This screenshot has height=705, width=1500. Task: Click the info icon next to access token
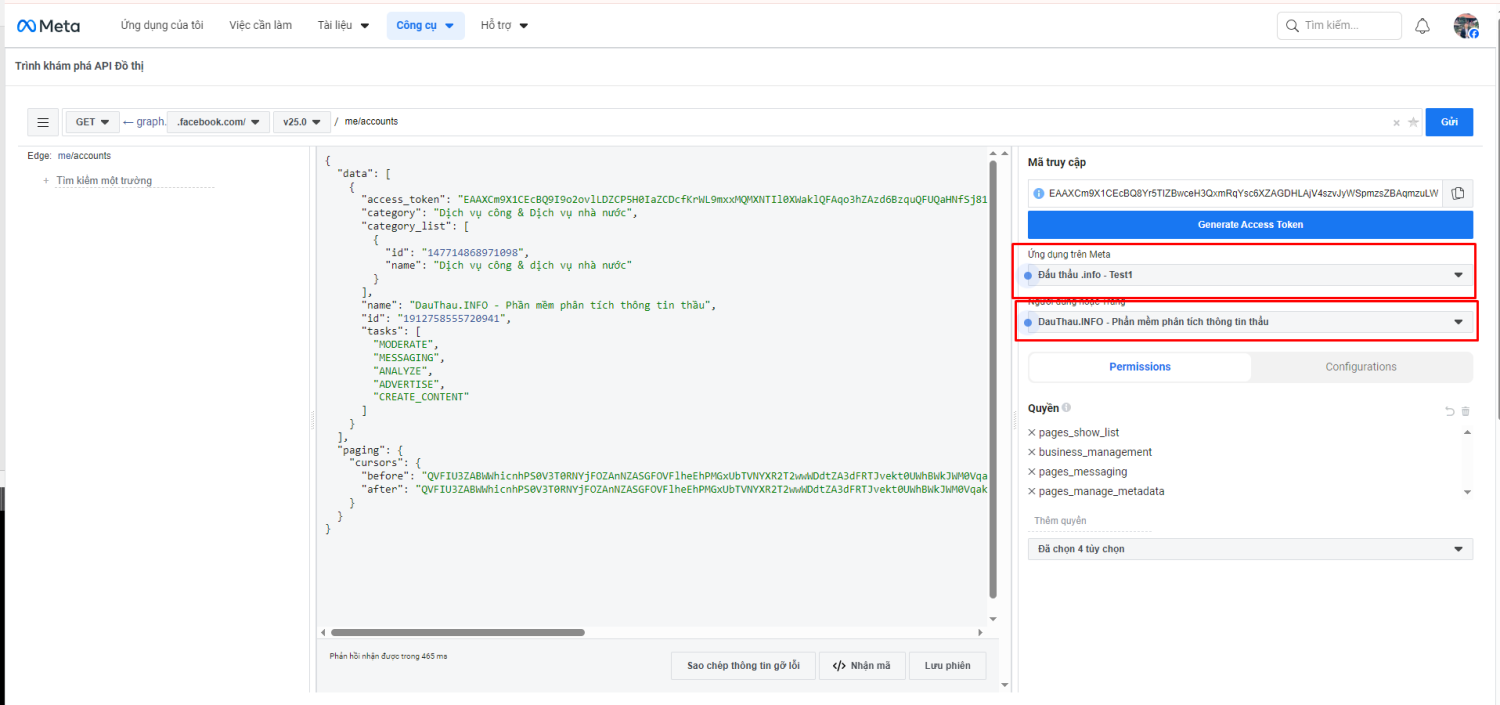pos(1039,193)
